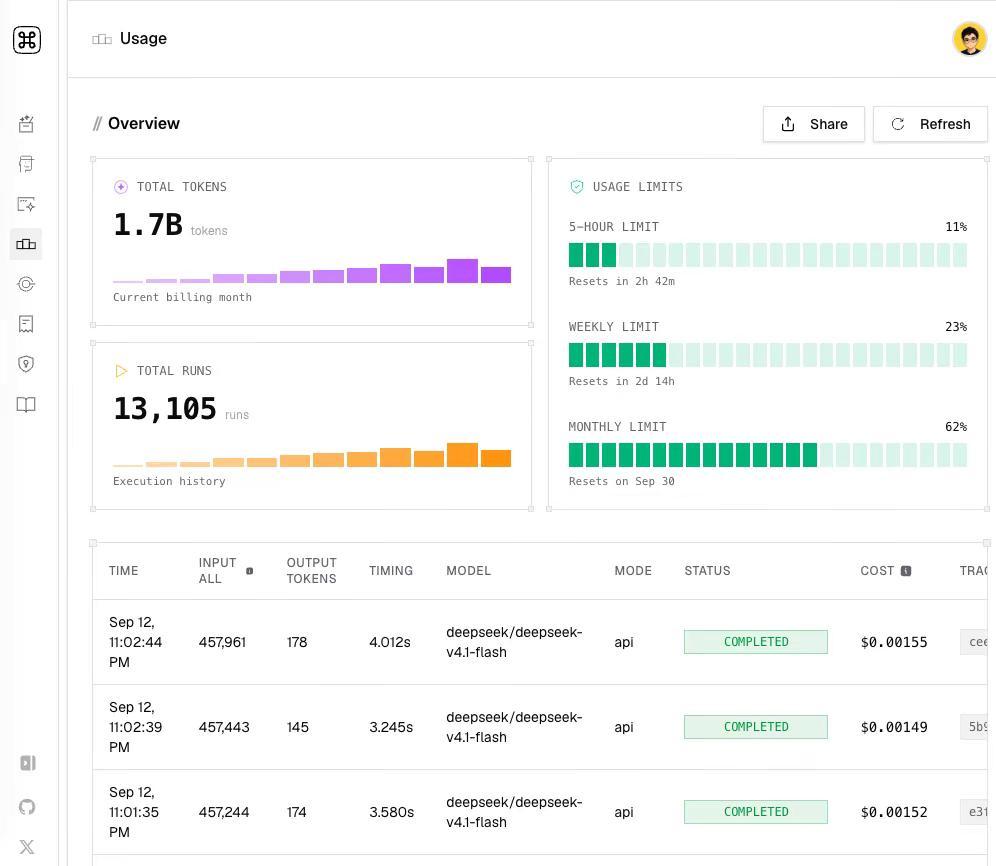Click the Overview section heading
The image size is (996, 866).
coord(144,123)
